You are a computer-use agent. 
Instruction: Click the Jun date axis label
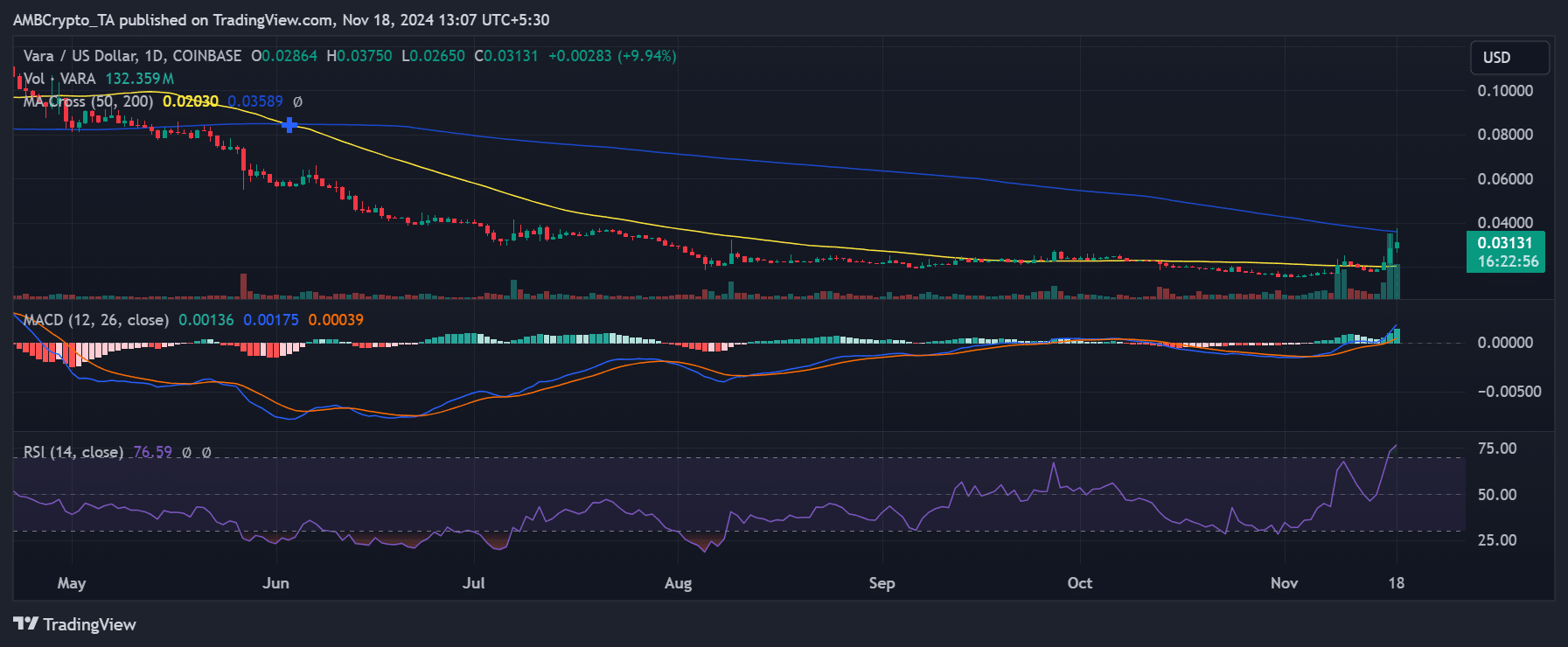275,583
